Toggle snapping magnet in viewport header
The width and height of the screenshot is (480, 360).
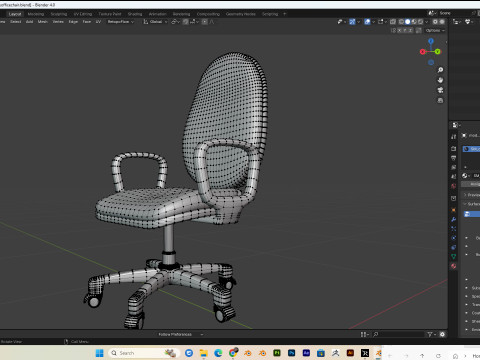pyautogui.click(x=186, y=22)
